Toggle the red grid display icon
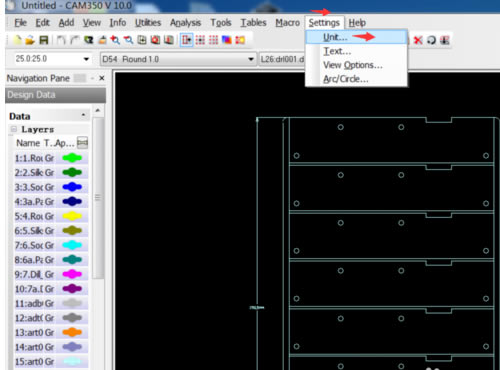500x370 pixels. (213, 40)
